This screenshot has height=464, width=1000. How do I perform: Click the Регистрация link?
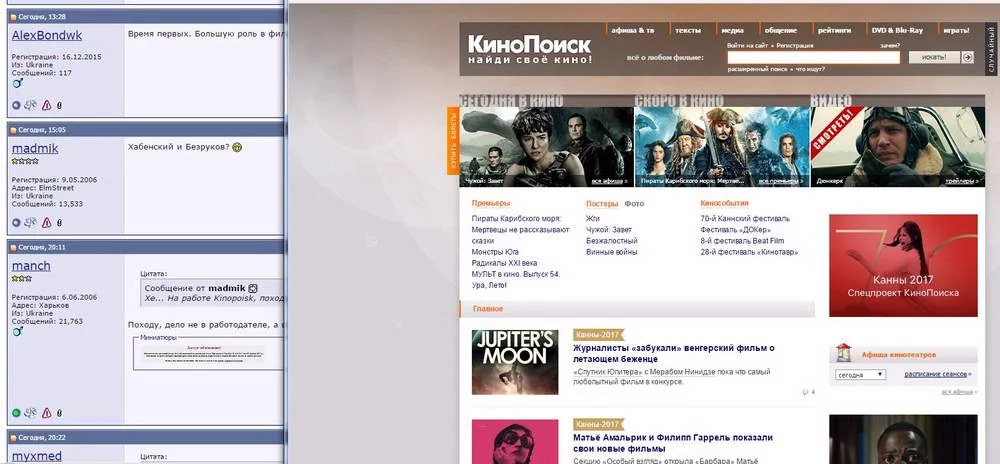click(795, 46)
